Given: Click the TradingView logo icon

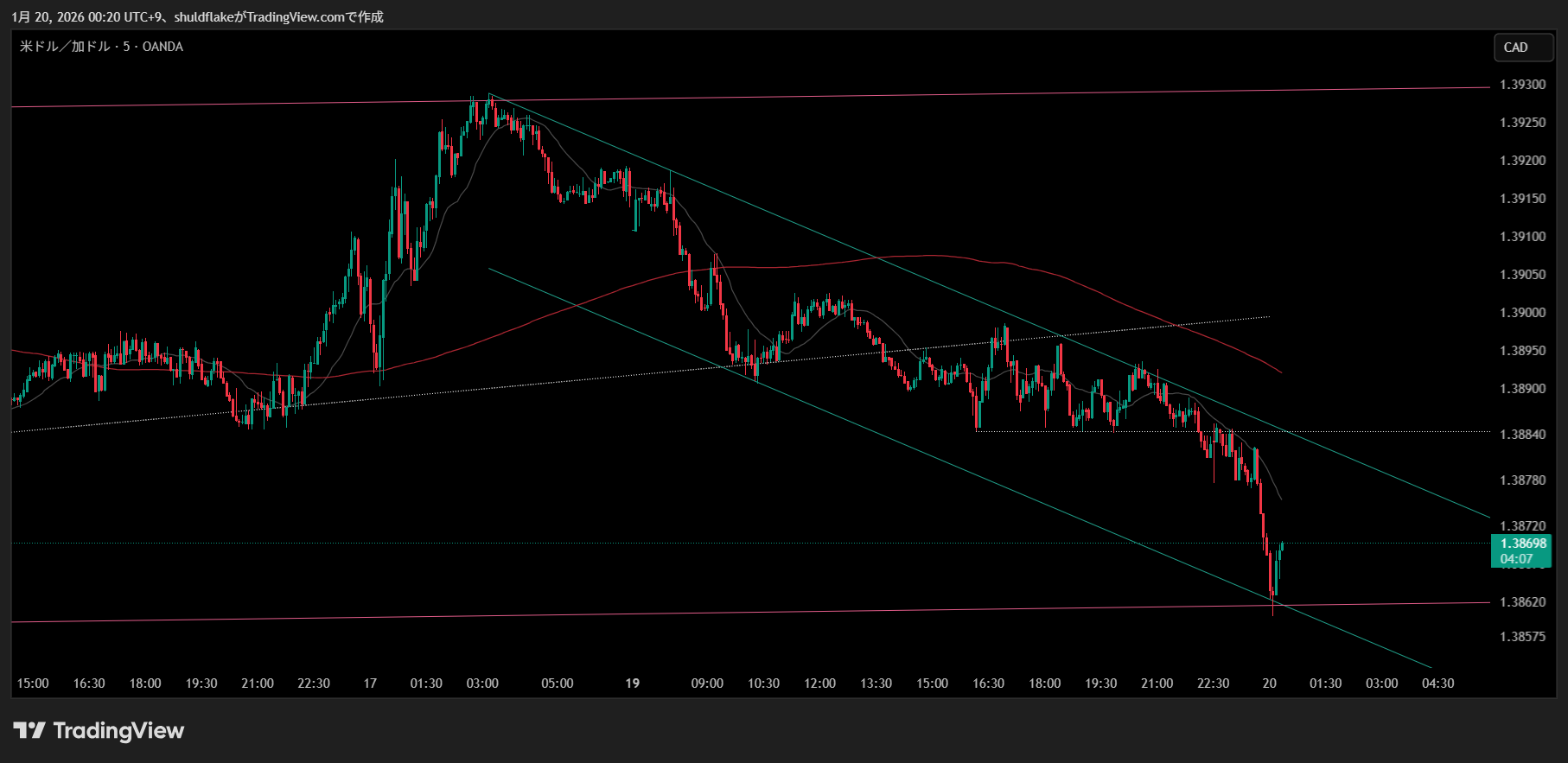Looking at the screenshot, I should 29,731.
